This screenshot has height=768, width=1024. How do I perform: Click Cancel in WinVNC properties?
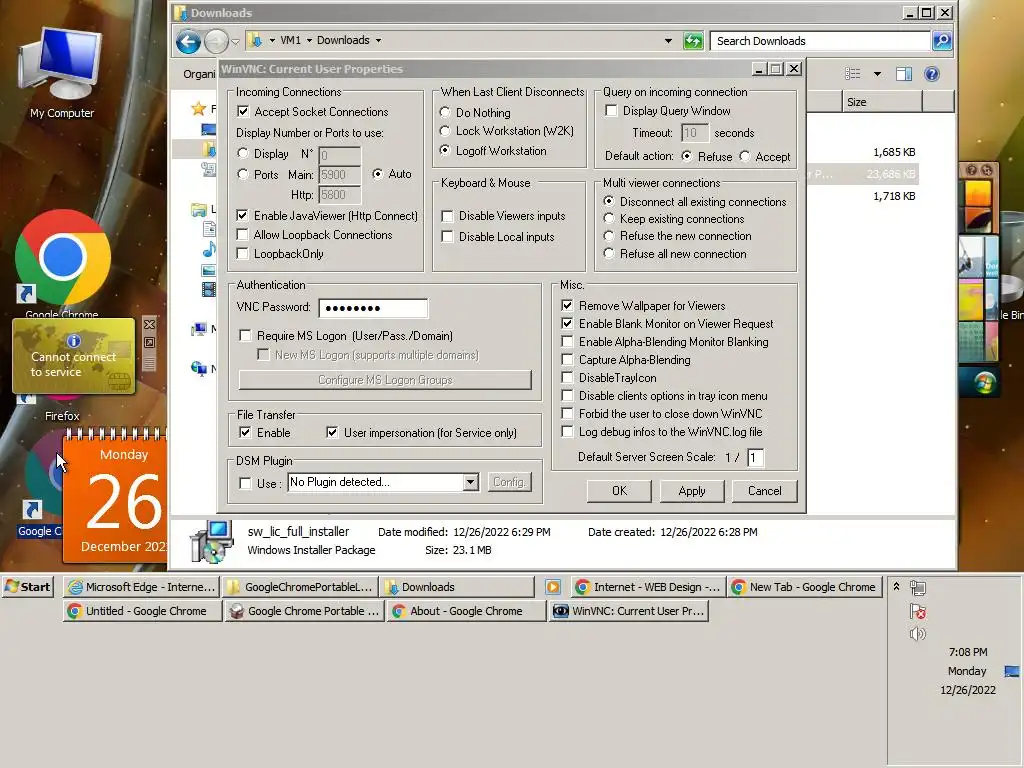point(764,490)
